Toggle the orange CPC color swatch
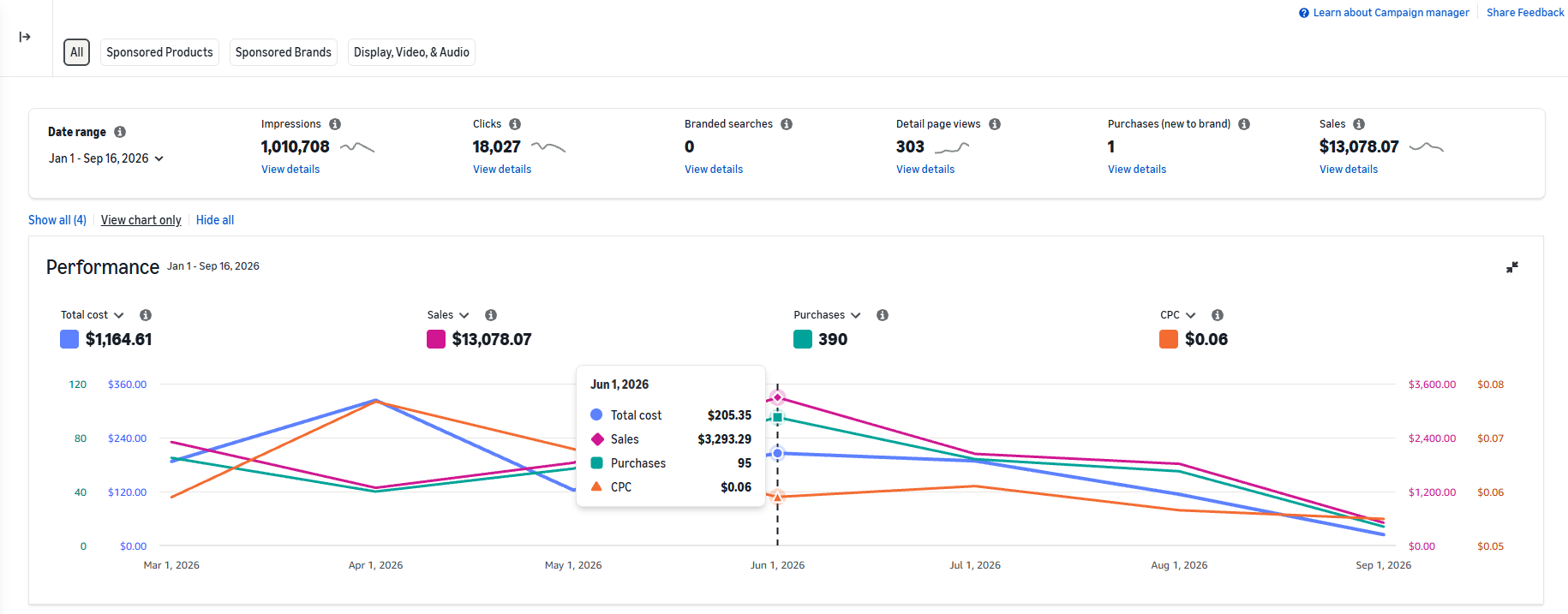Screen dimensions: 1568x614 coord(1169,339)
